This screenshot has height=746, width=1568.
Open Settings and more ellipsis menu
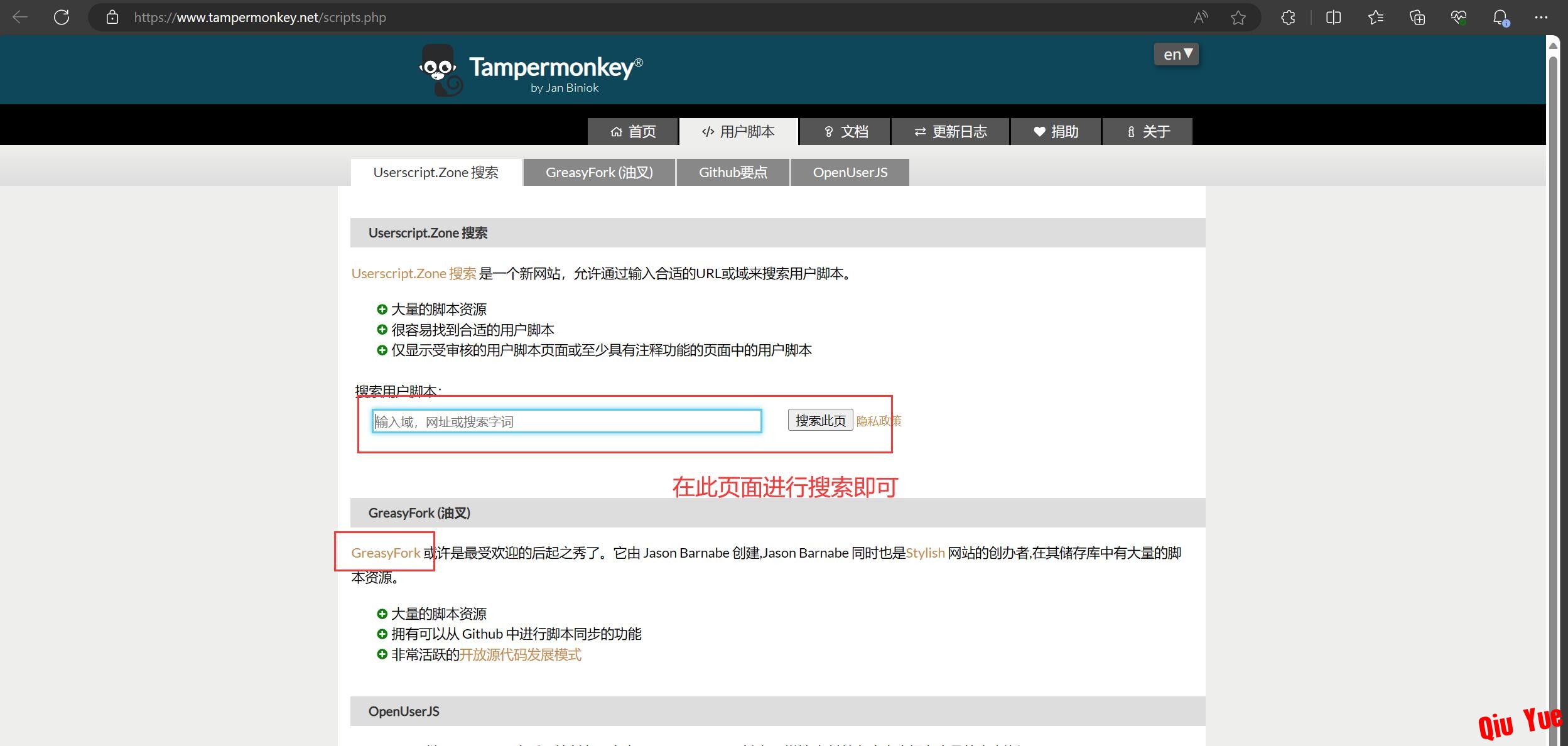click(1541, 18)
